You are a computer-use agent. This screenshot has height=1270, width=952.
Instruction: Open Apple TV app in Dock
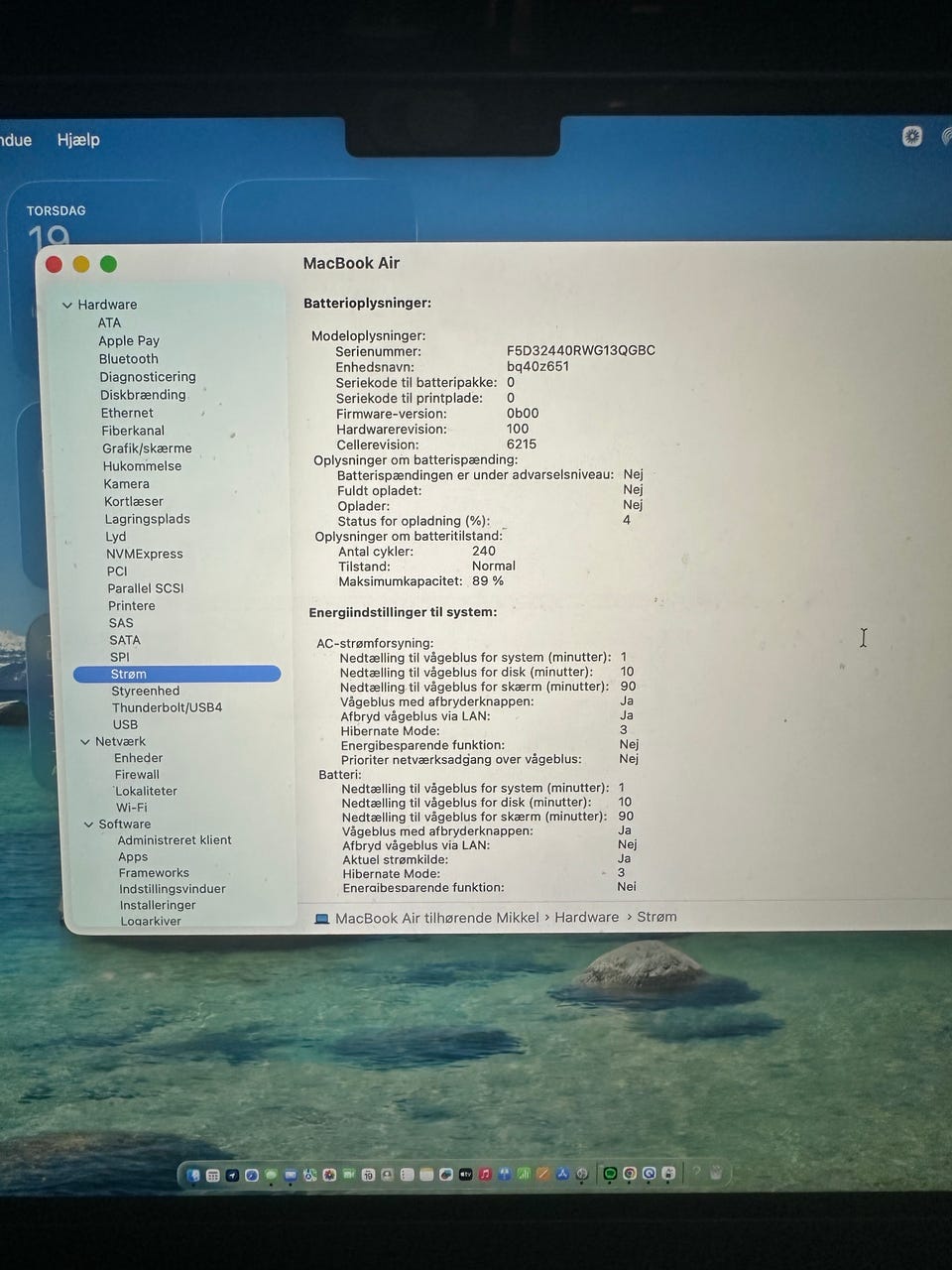click(x=466, y=1175)
